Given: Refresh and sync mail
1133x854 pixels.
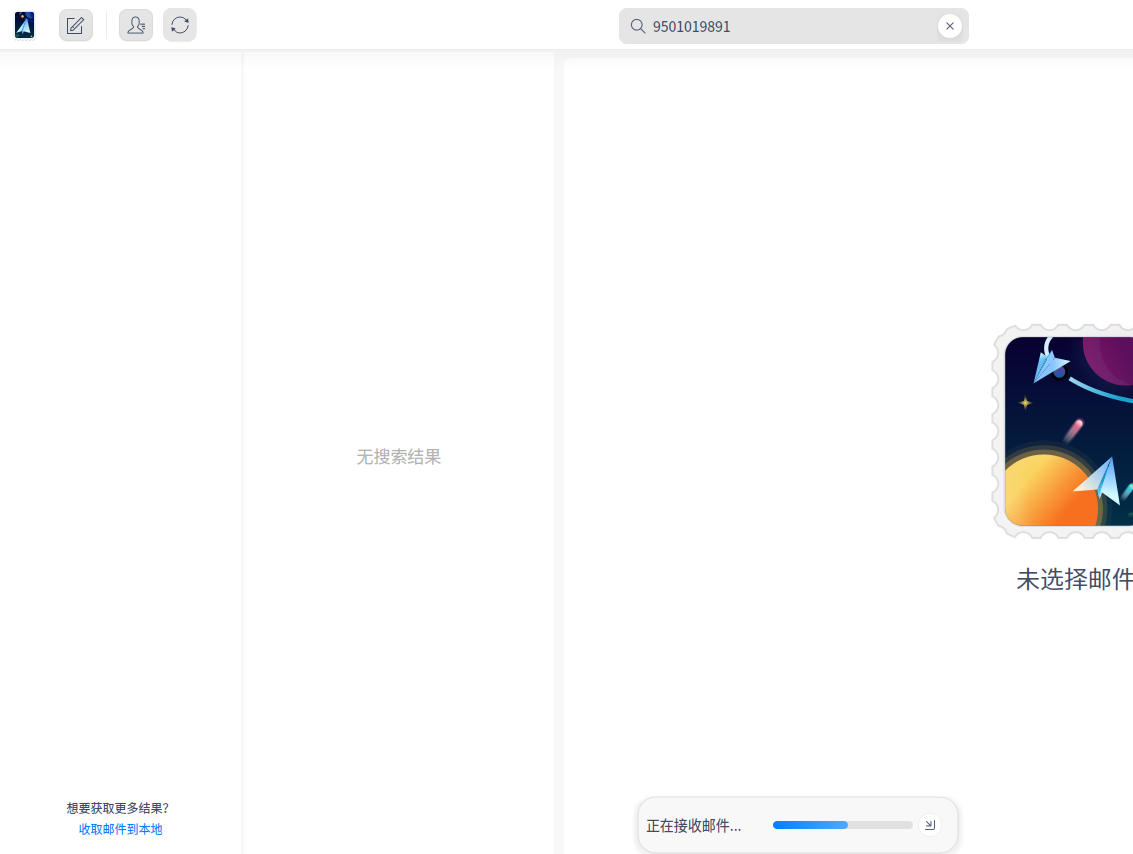Looking at the screenshot, I should [180, 25].
